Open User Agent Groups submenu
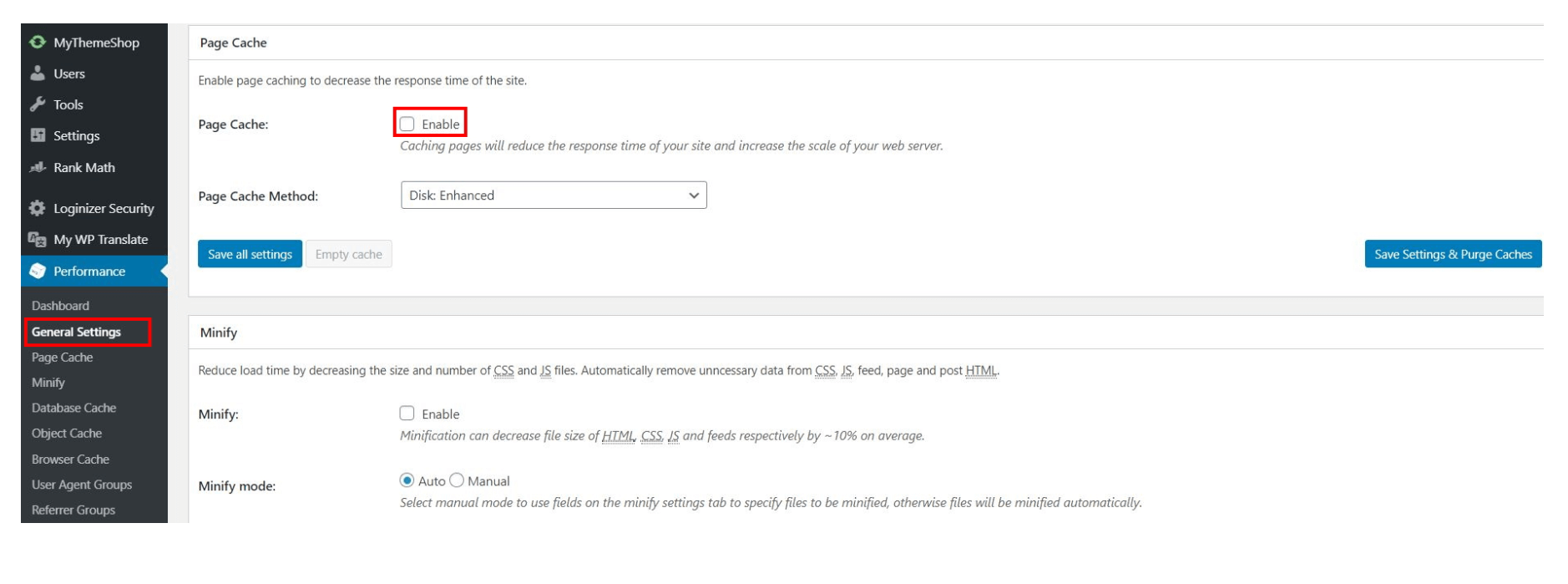Viewport: 1568px width, 584px height. click(82, 485)
